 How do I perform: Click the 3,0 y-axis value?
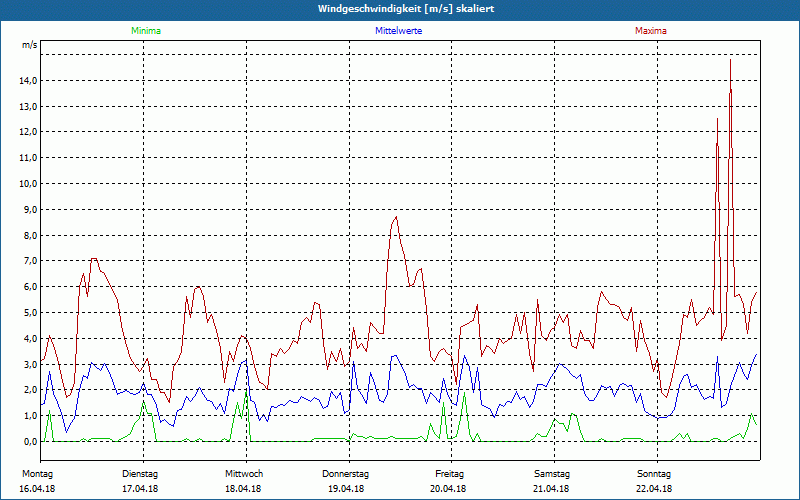tap(31, 365)
